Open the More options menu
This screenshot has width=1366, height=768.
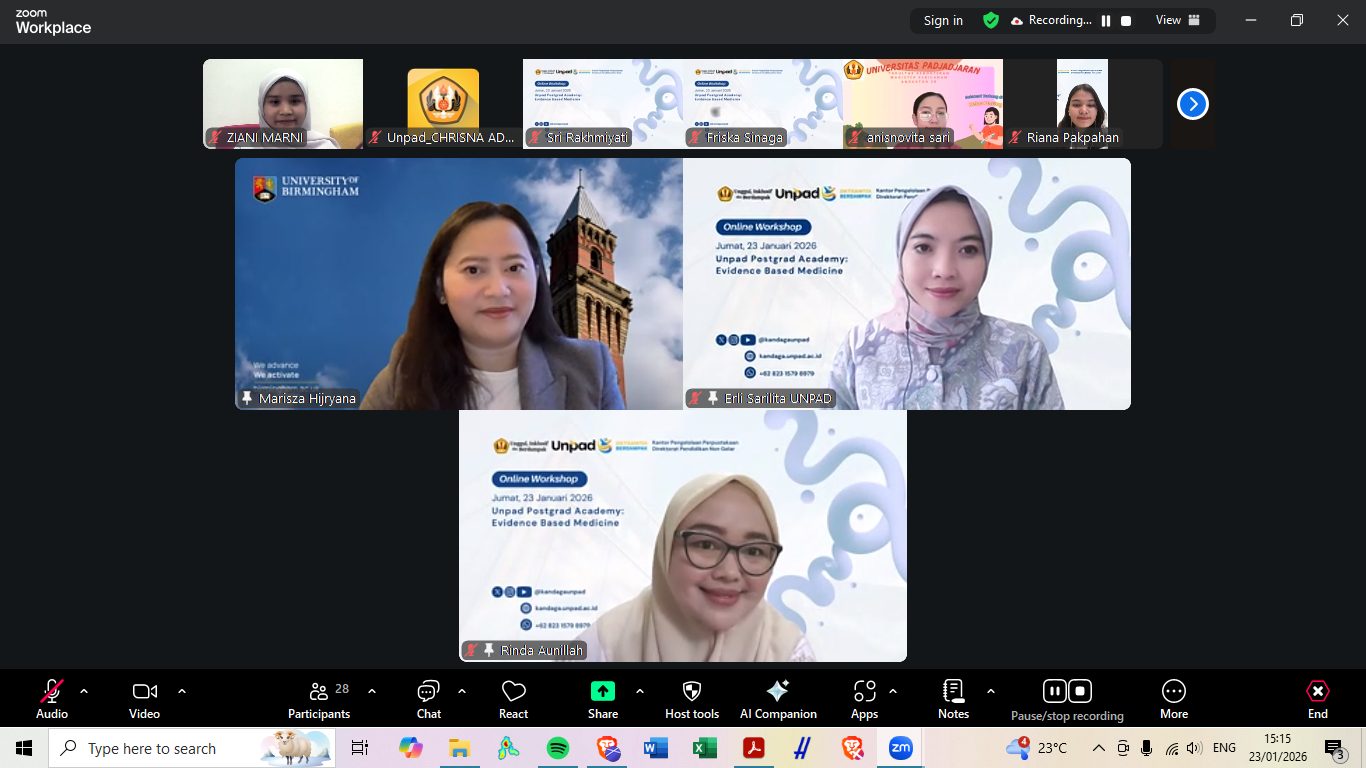[x=1174, y=698]
